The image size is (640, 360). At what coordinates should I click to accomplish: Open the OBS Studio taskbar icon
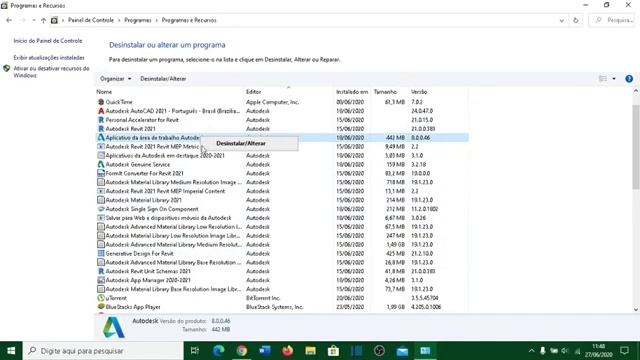click(379, 351)
